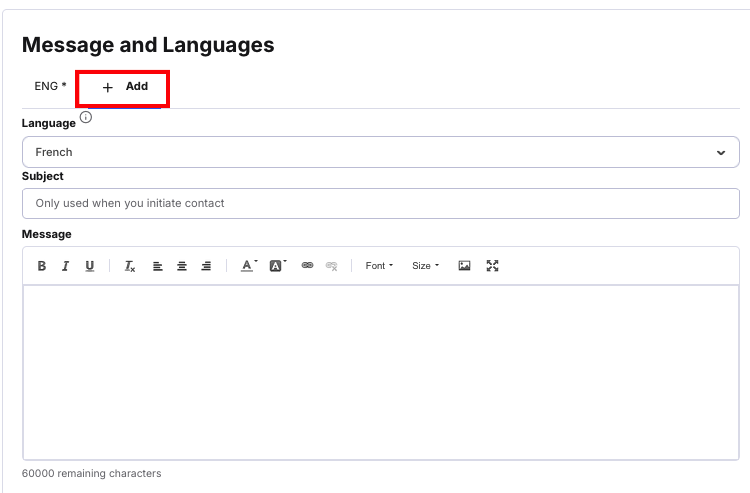
Task: Insert a hyperlink
Action: point(307,265)
